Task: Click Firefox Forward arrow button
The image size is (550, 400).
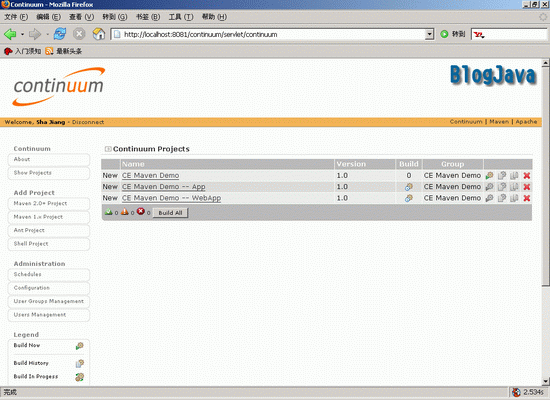Action: 35,34
